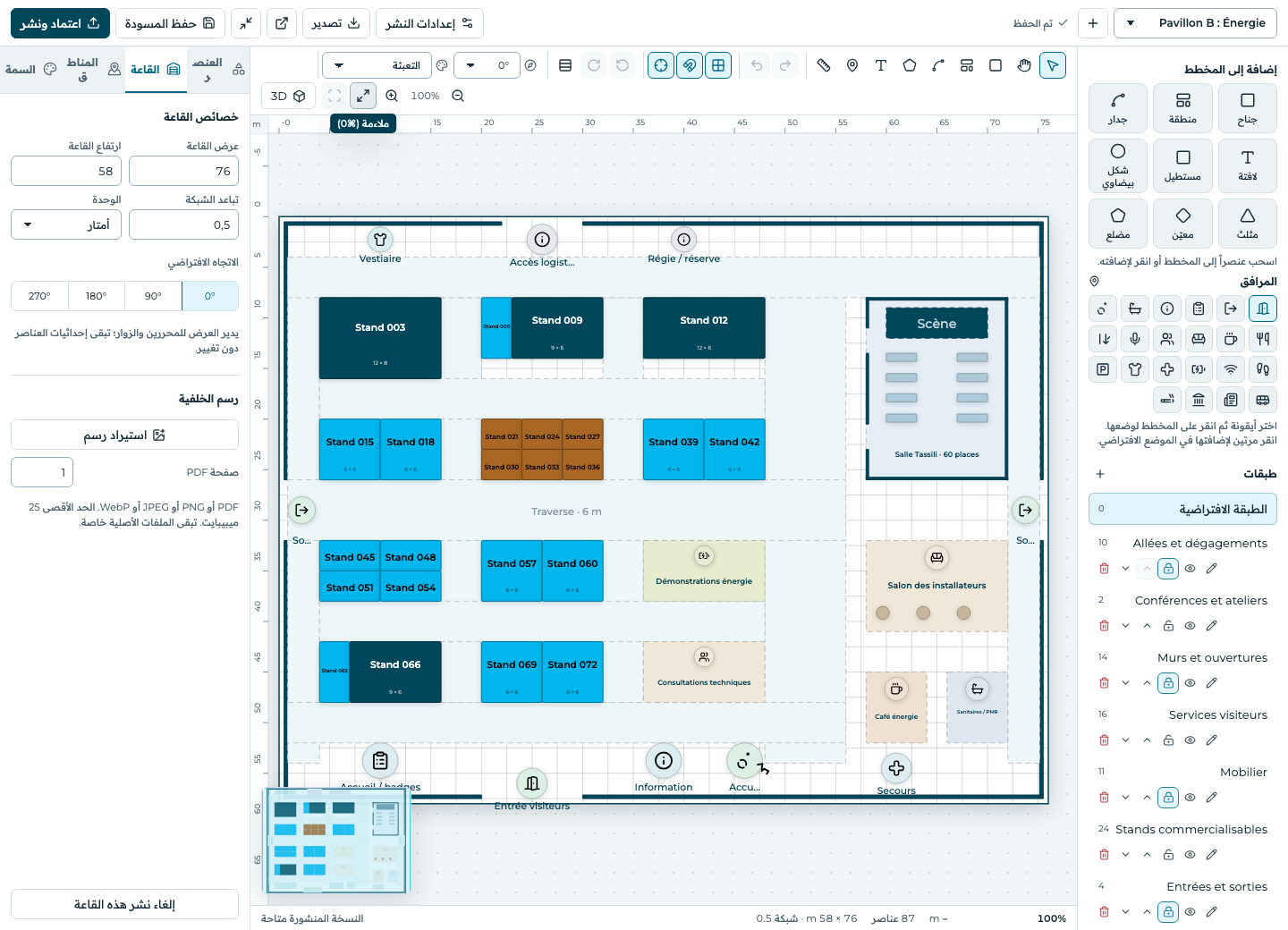Viewport: 1288px width, 930px height.
Task: Add a new layer with the plus
Action: (x=1100, y=474)
